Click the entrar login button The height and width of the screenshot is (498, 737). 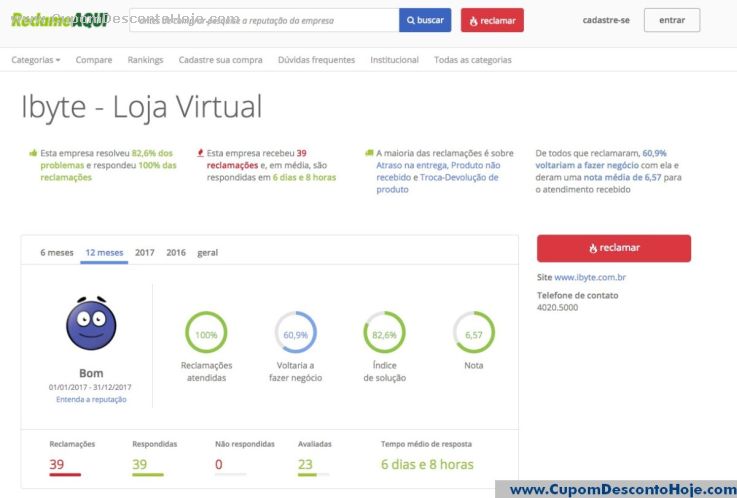point(672,20)
